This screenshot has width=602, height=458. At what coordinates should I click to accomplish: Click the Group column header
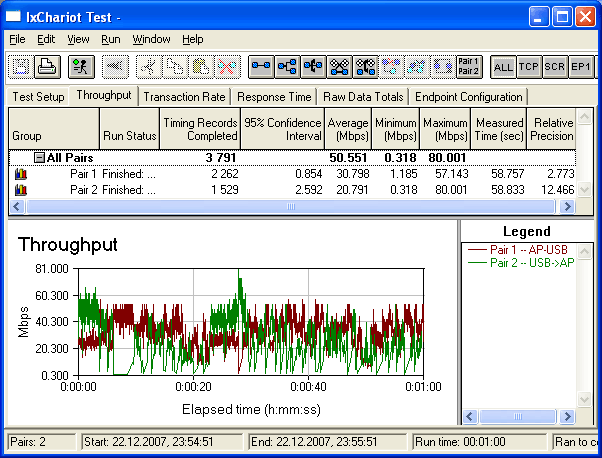click(54, 129)
